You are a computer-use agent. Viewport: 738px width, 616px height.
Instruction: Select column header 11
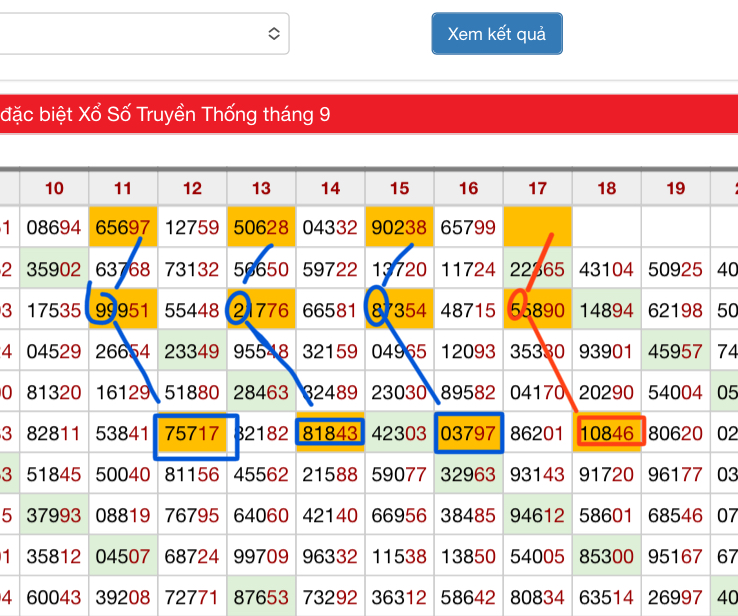coord(123,188)
